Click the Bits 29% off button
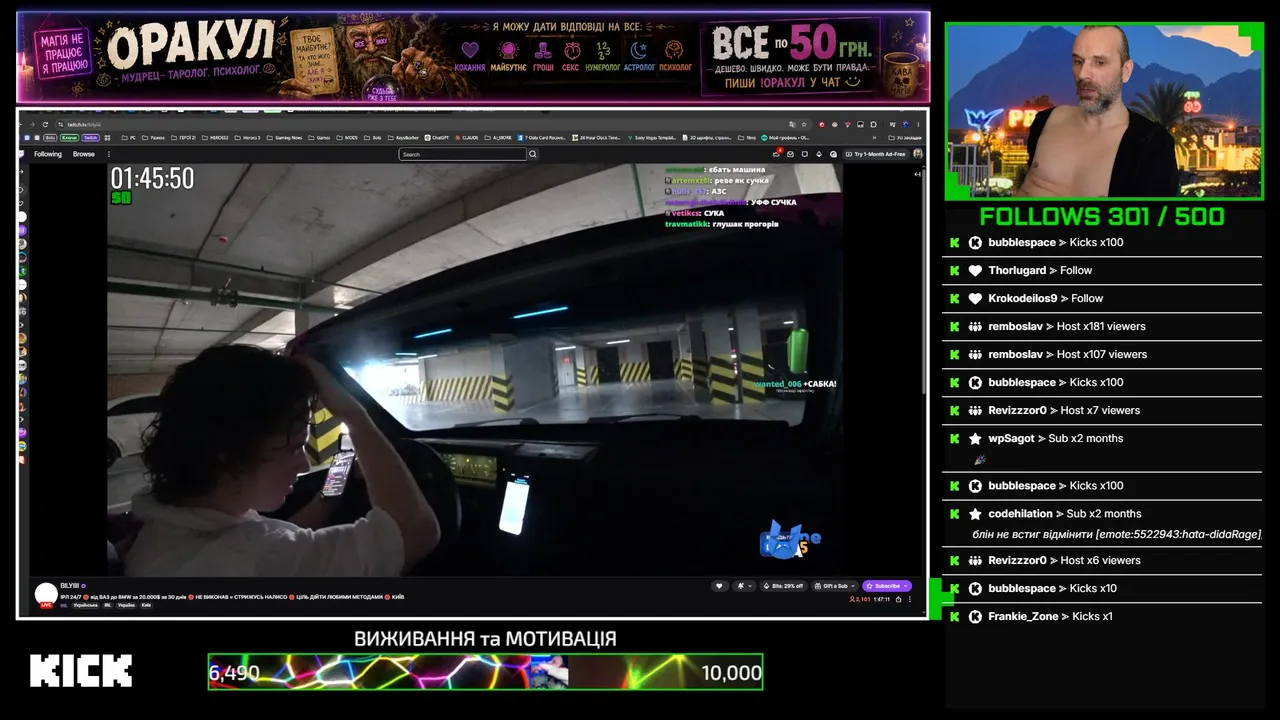Screen dimensions: 1280x720 tap(784, 586)
